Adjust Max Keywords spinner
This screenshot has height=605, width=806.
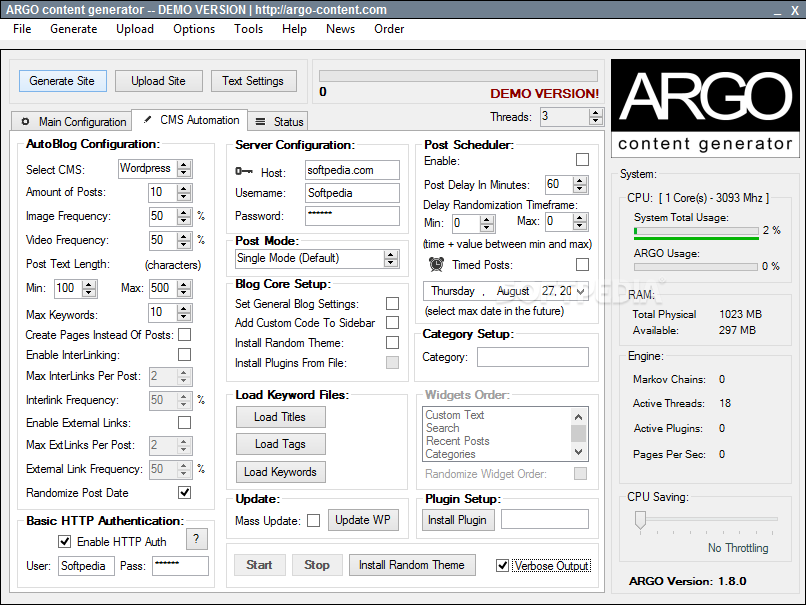tap(184, 312)
